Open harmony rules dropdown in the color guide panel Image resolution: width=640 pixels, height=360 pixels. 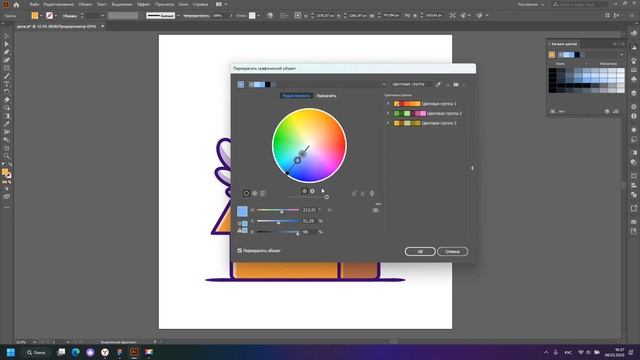622,55
